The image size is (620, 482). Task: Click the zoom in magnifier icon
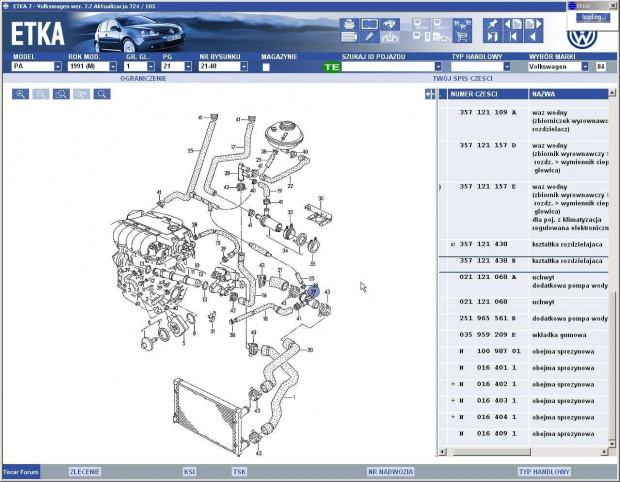pos(21,94)
